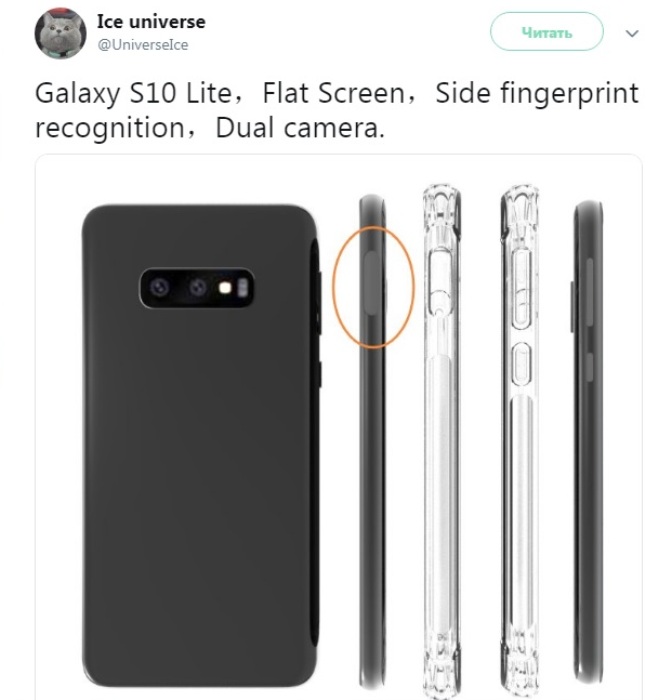Click lower button cutout on second clear case
Viewport: 671px width, 700px height.
click(521, 365)
